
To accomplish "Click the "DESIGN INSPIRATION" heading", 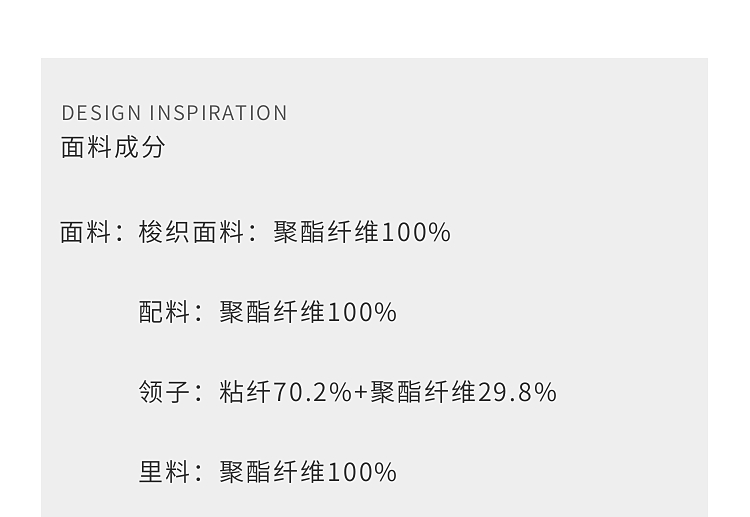I will point(174,113).
